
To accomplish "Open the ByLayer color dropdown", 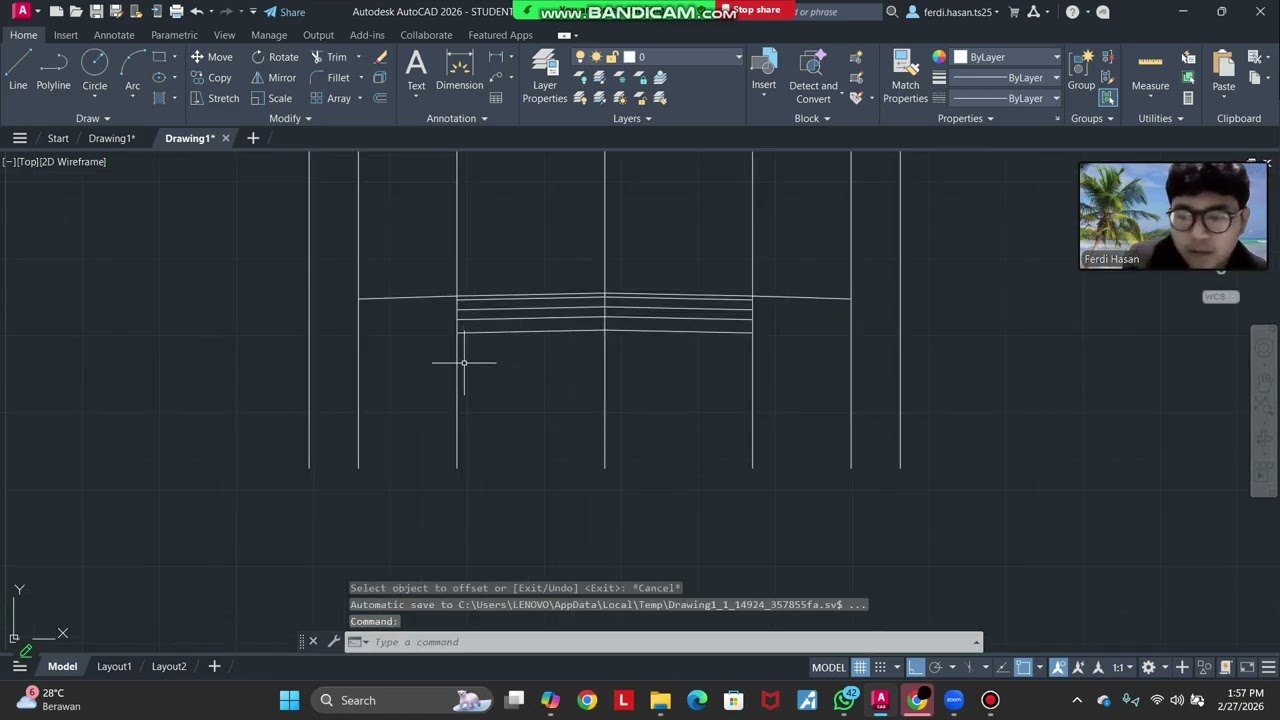I will click(1007, 57).
